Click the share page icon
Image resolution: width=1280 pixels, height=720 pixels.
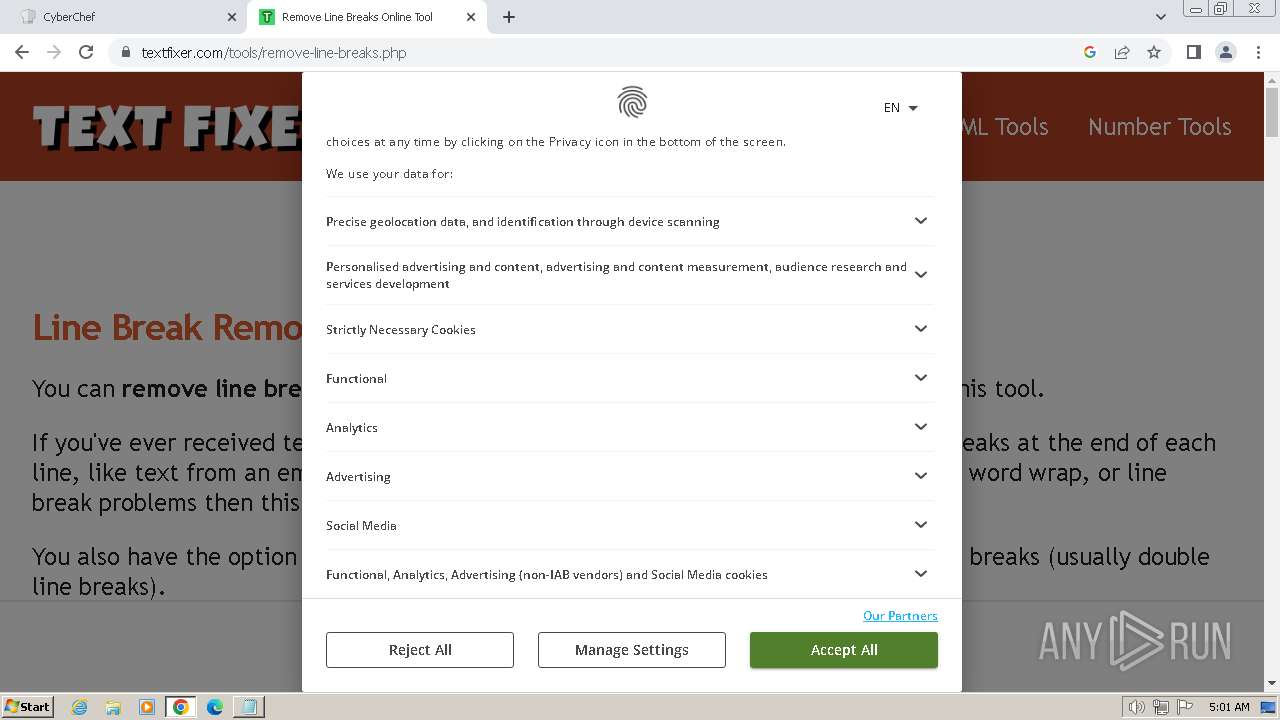pyautogui.click(x=1122, y=52)
